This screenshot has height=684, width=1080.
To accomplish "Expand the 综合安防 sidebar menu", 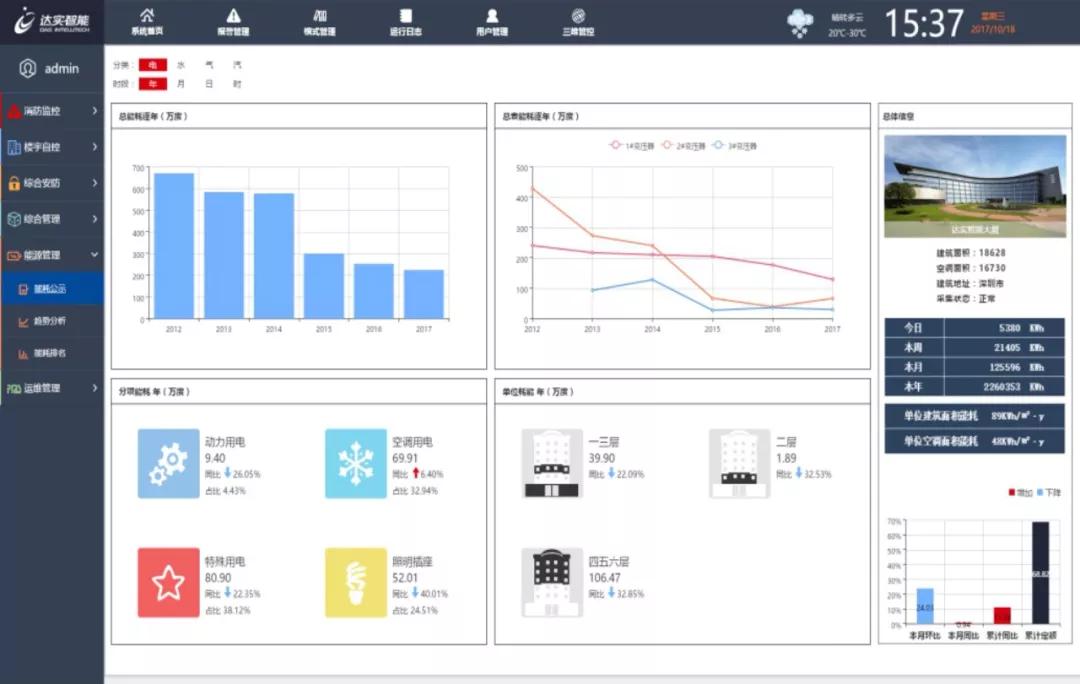I will click(52, 183).
